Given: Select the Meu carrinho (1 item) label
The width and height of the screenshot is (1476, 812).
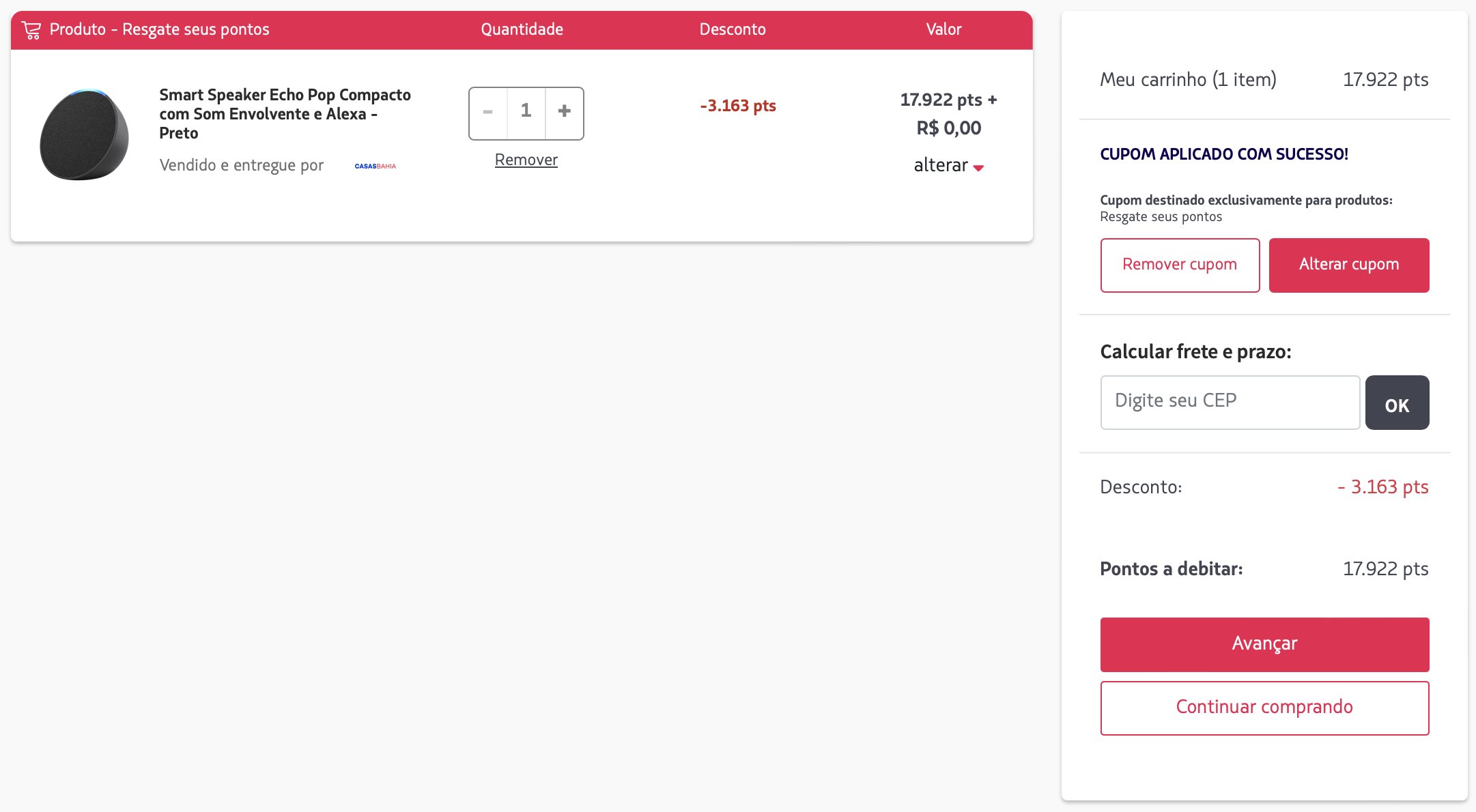Looking at the screenshot, I should 1188,80.
